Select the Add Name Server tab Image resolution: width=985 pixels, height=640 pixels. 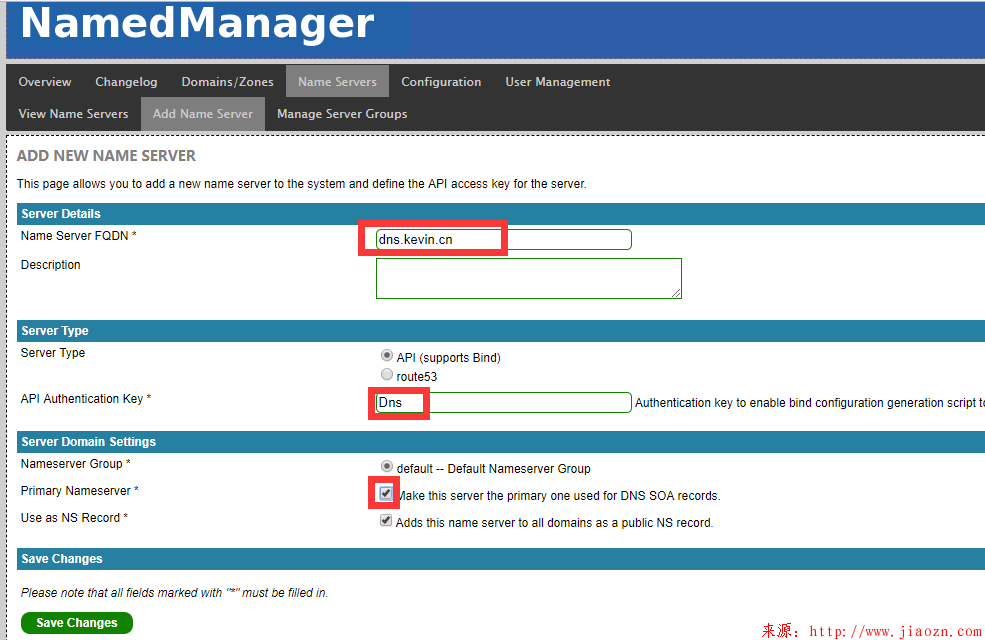(203, 114)
